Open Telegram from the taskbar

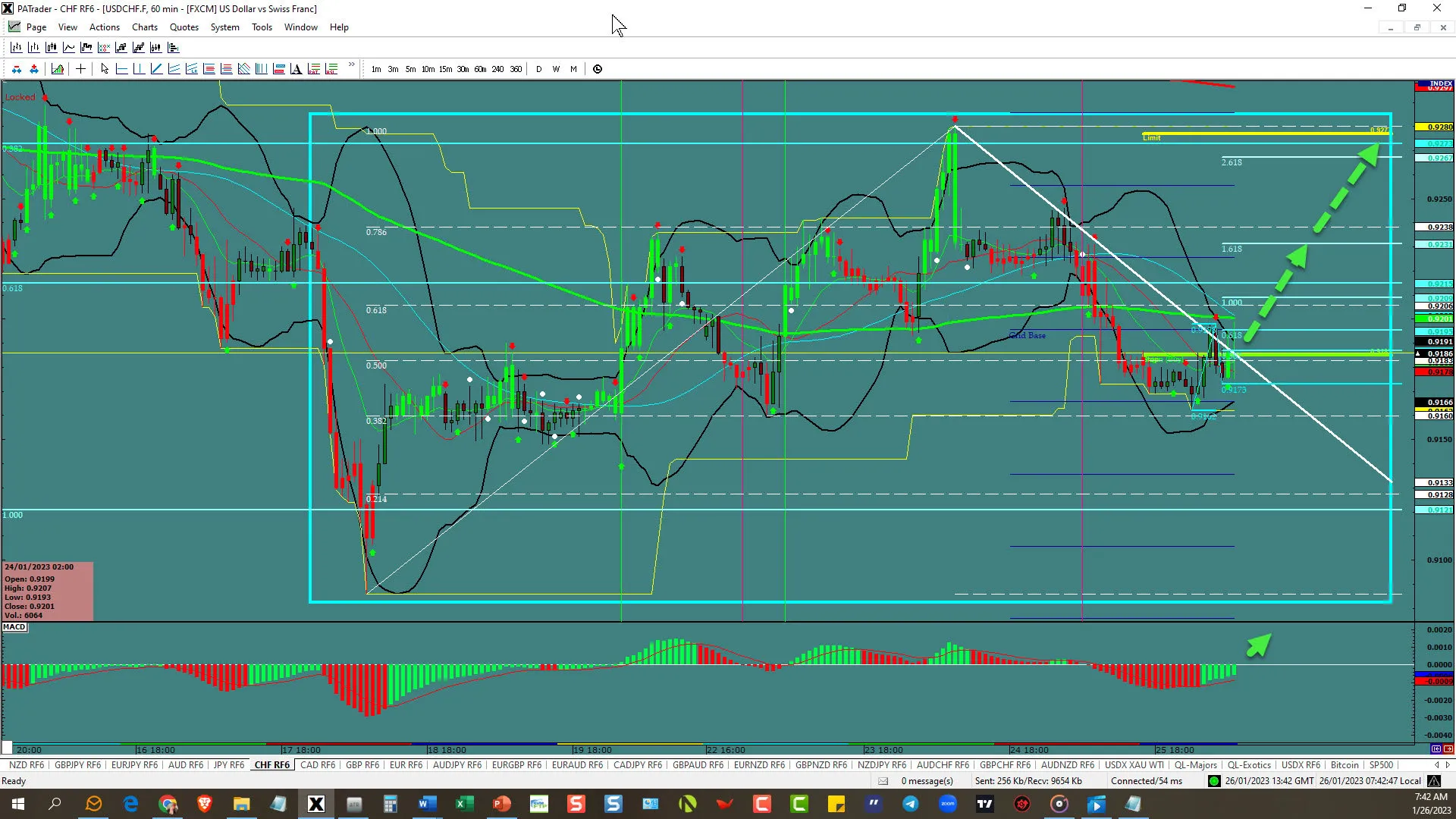point(910,804)
